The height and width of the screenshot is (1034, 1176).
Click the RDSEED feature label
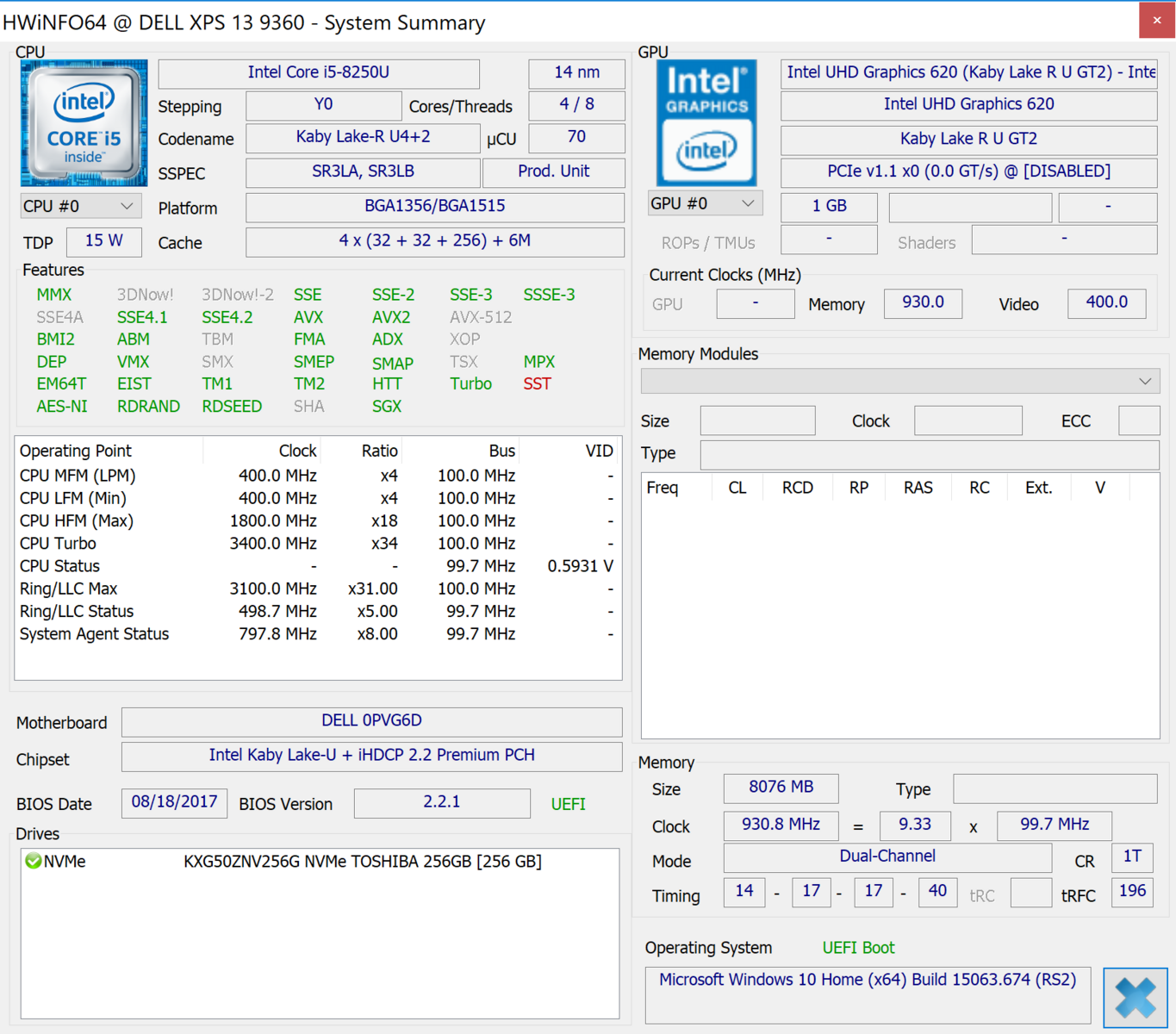(x=232, y=407)
